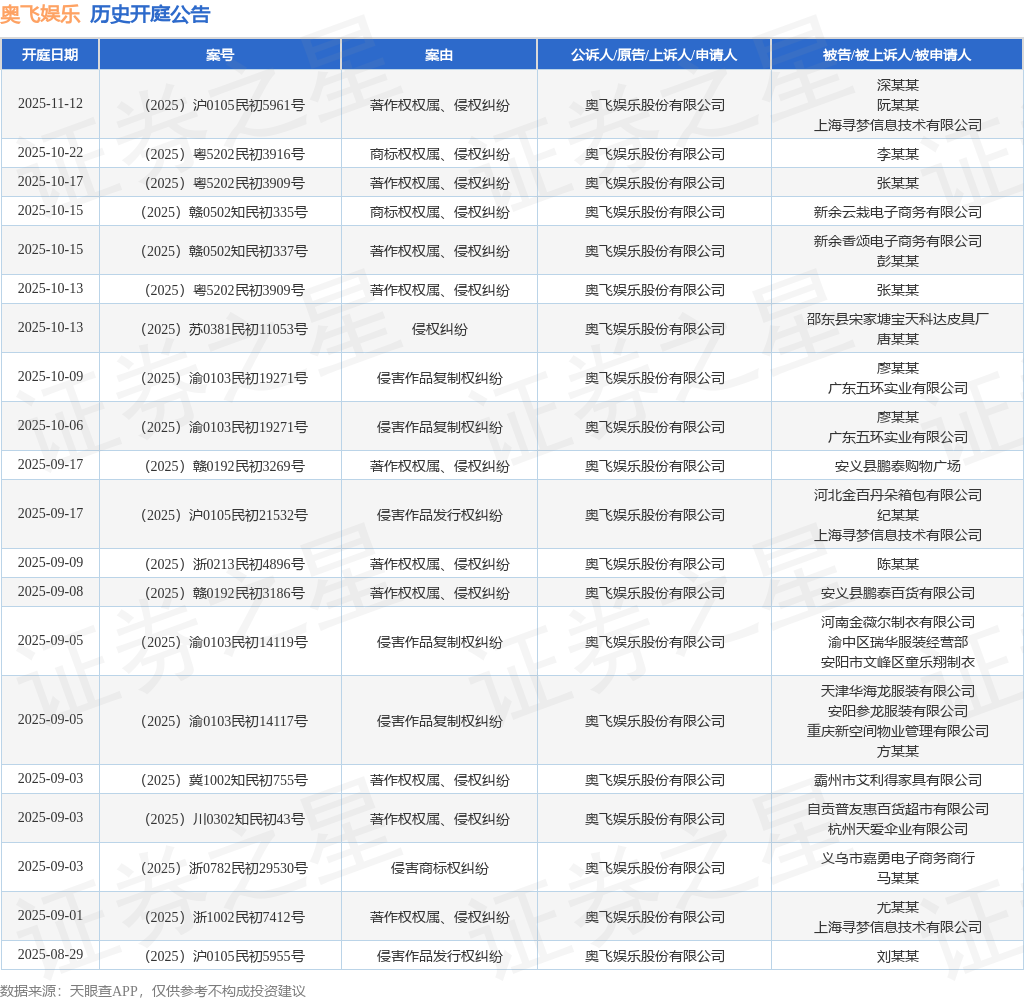This screenshot has height=1000, width=1024.
Task: Click case number 浙0782民初29530号
Action: click(224, 868)
